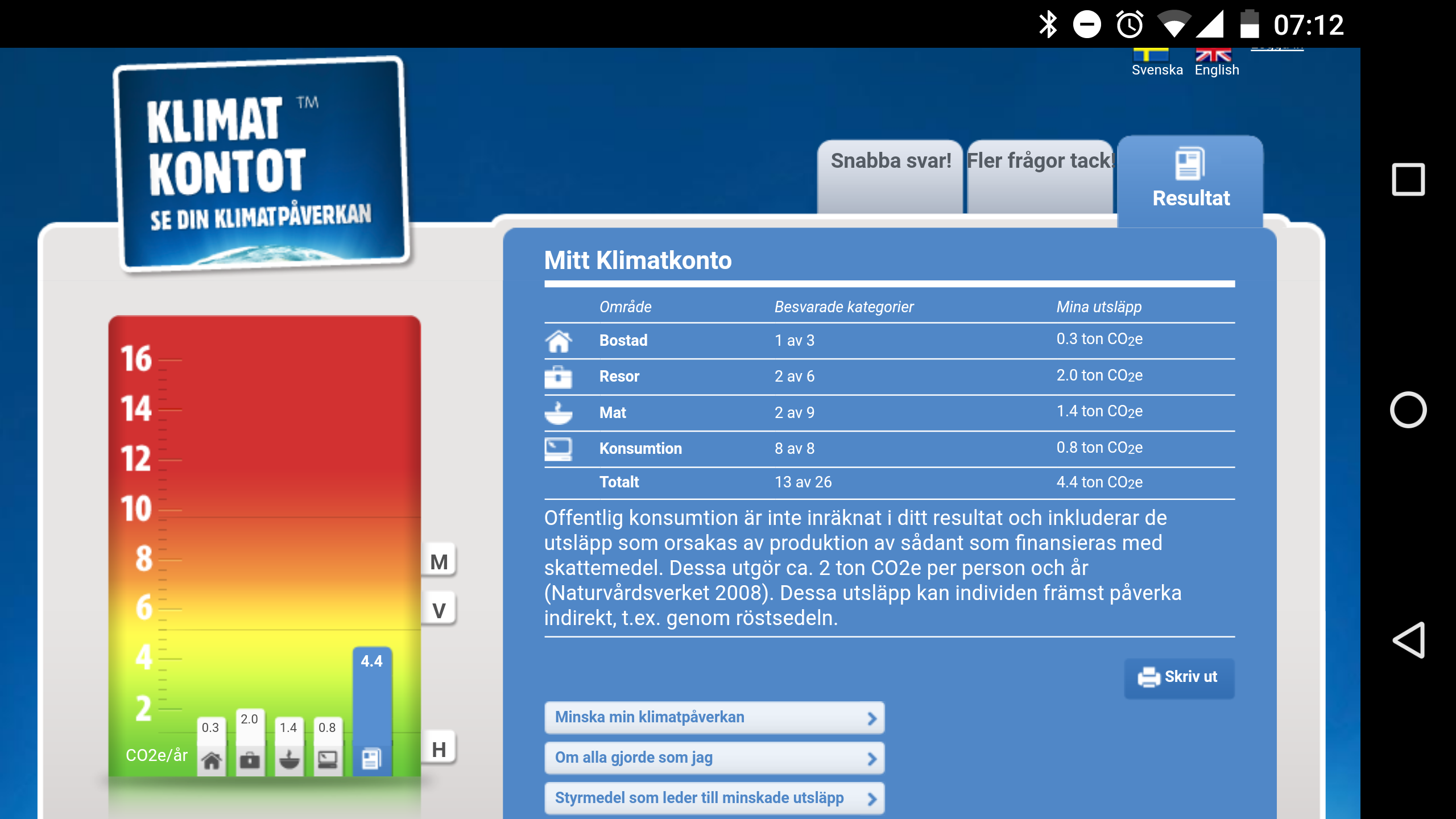Click the document icon on Resultat tab
The height and width of the screenshot is (819, 1456).
[1190, 163]
